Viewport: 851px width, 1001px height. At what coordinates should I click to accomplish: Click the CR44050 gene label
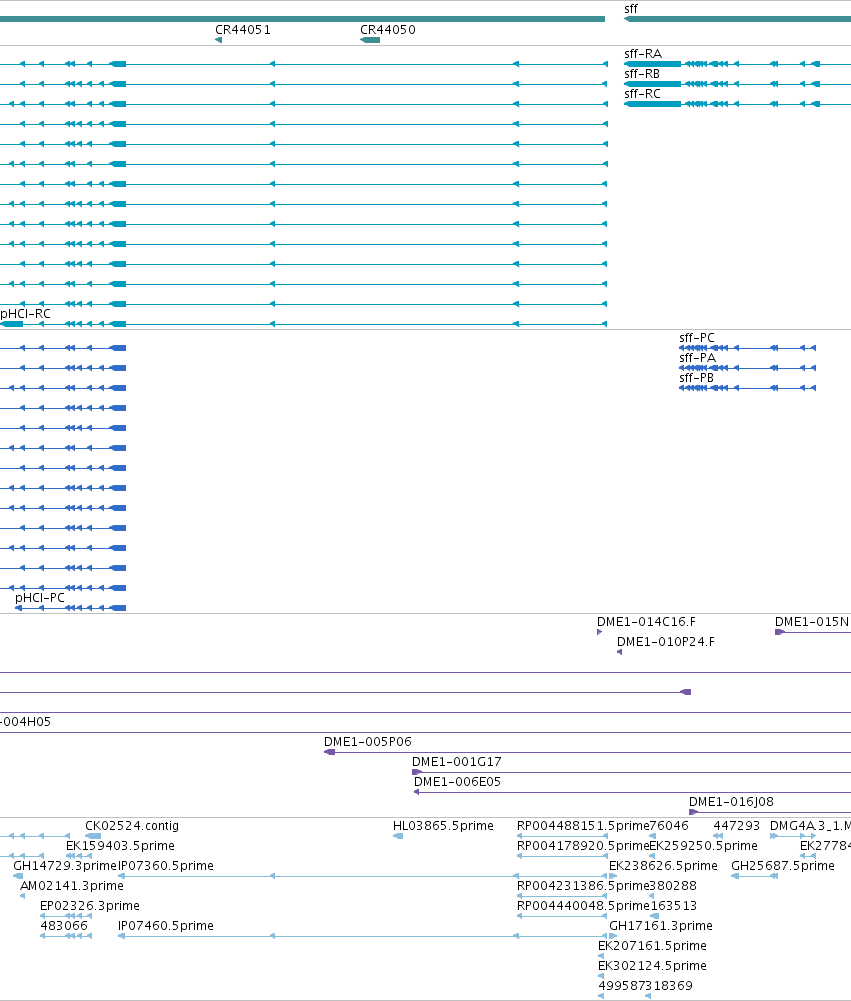tap(388, 30)
